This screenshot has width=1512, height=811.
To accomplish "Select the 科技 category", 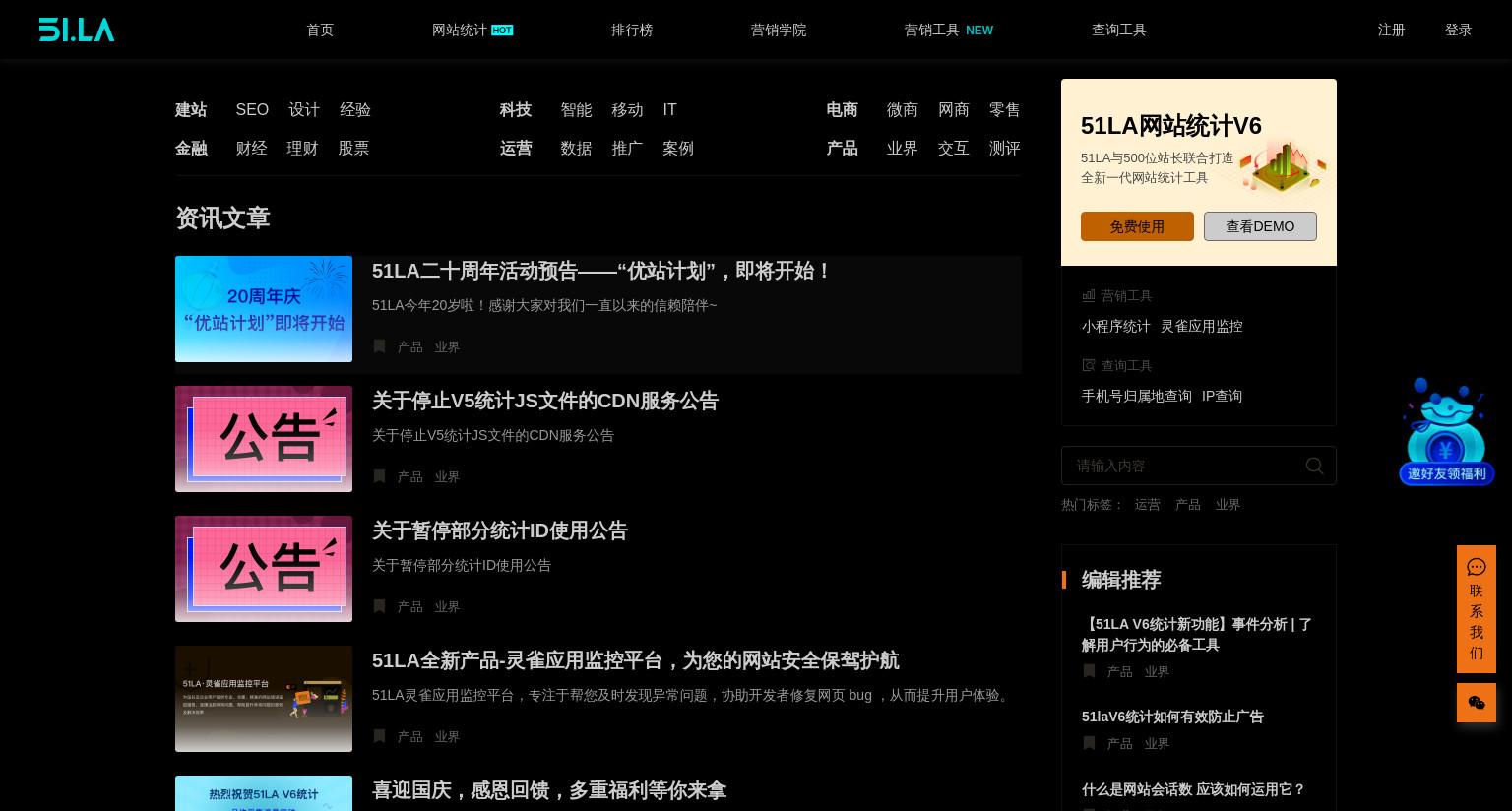I will tap(516, 109).
